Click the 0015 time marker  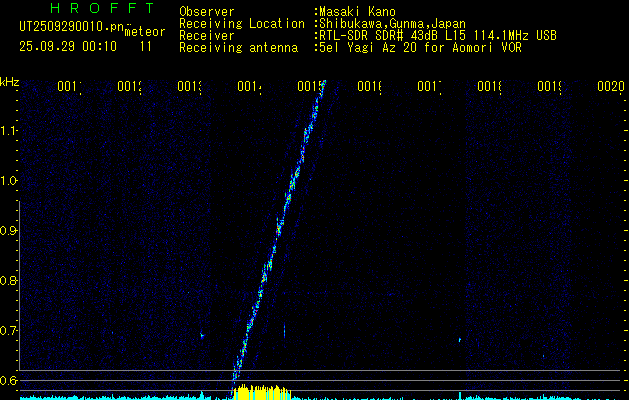point(310,88)
